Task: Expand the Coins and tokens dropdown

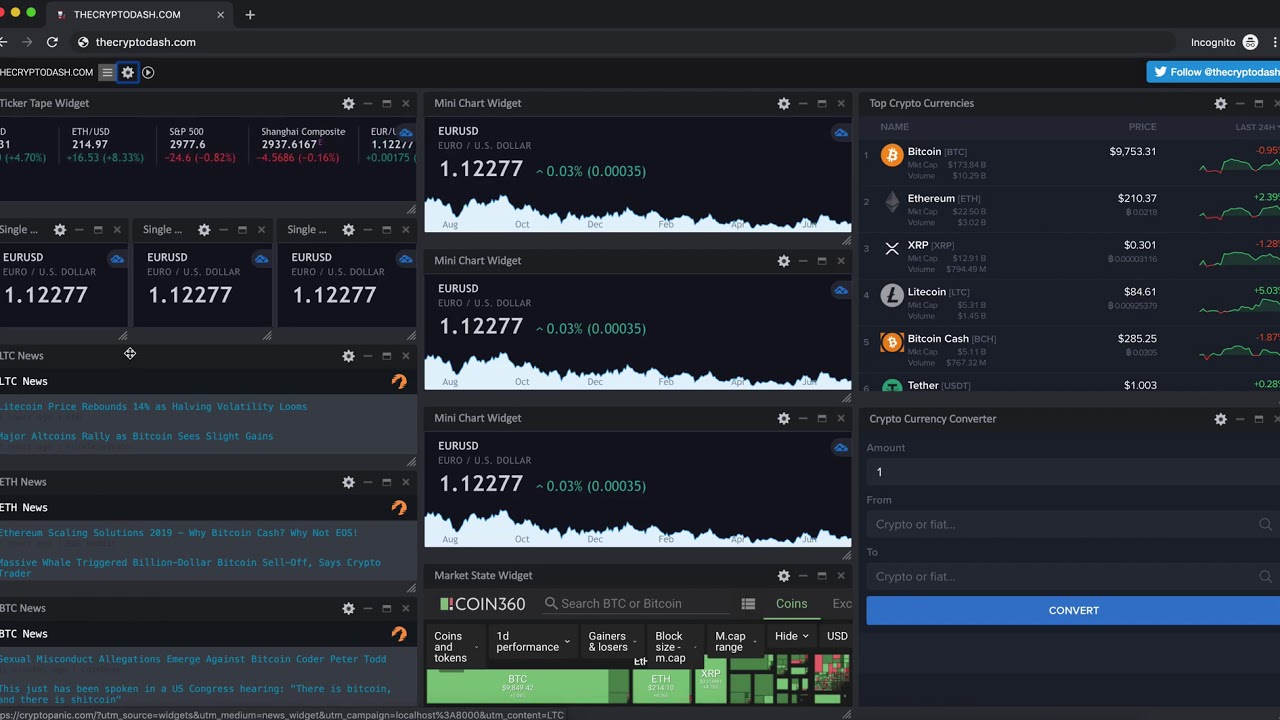Action: pos(455,646)
